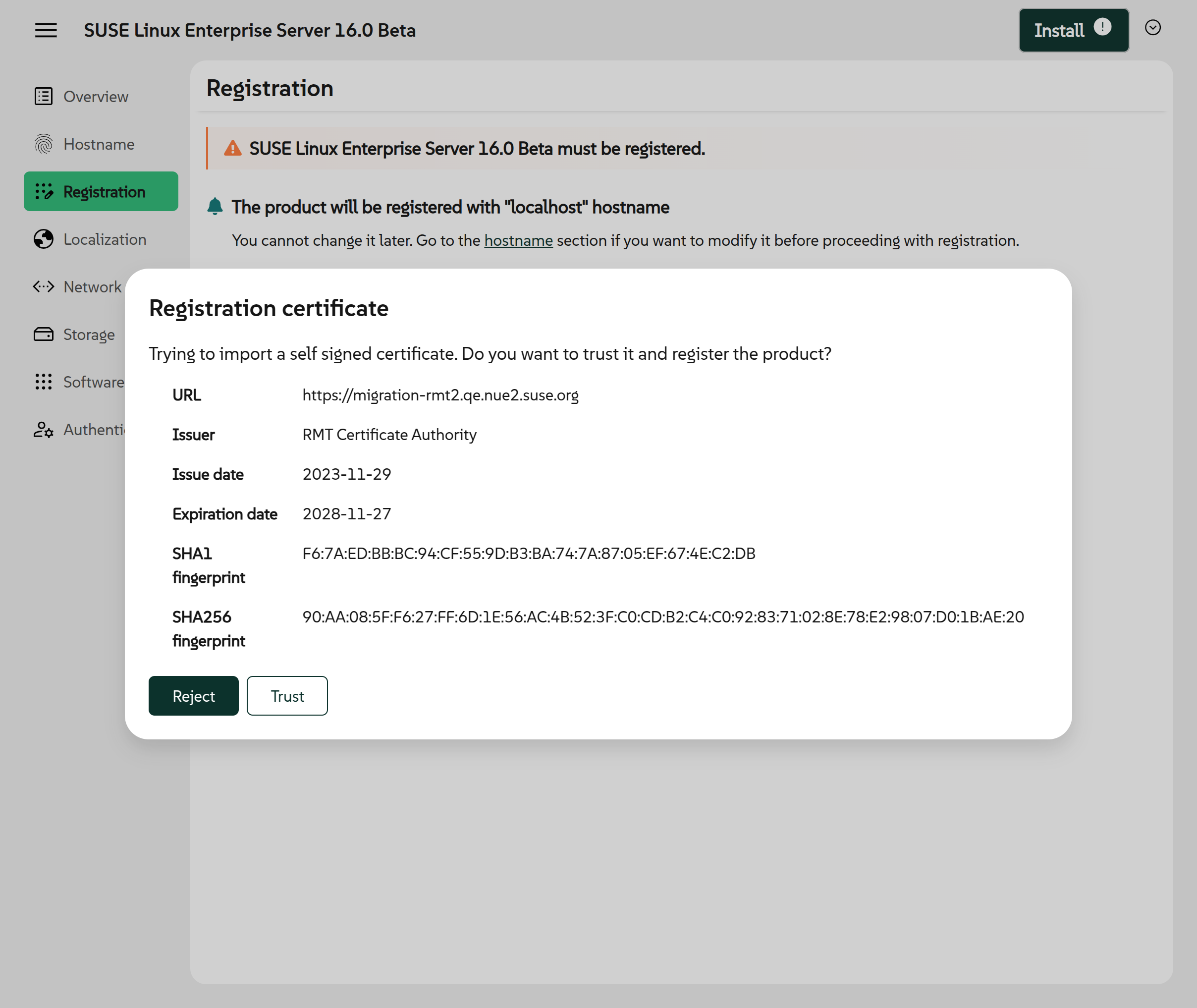This screenshot has height=1008, width=1197.
Task: Click the Registration sidebar icon
Action: coord(44,191)
